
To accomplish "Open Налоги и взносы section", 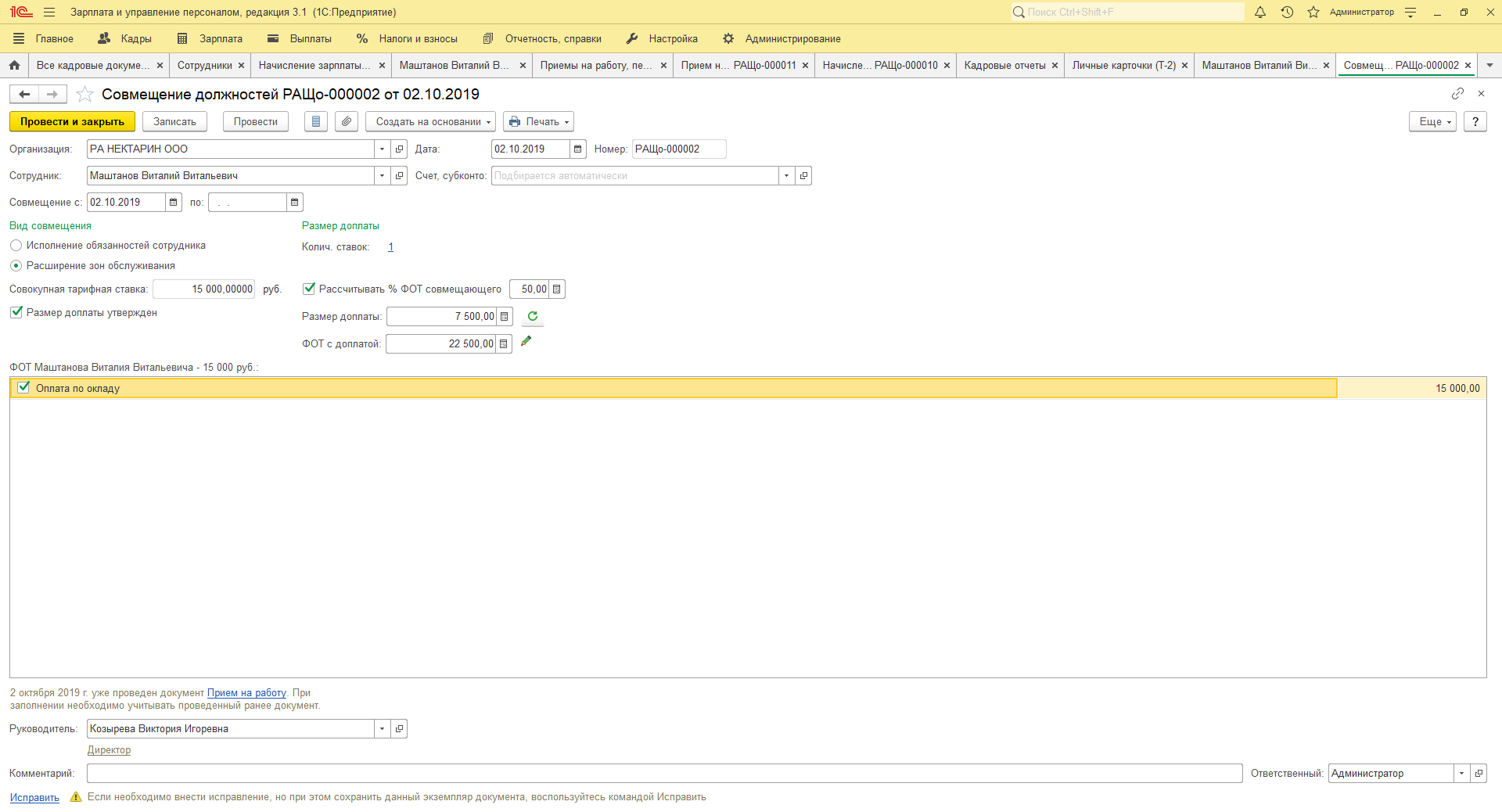I will (x=408, y=38).
